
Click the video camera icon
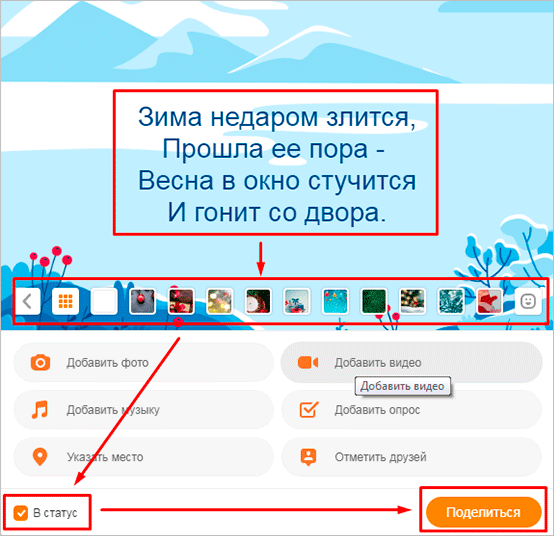click(308, 363)
